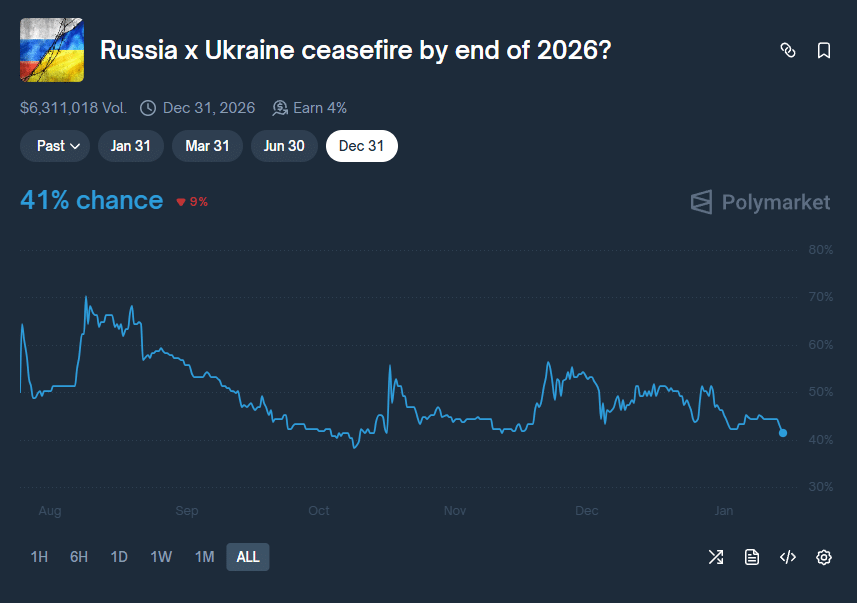This screenshot has width=857, height=603.
Task: Select the Dec 31 date tab
Action: [361, 146]
